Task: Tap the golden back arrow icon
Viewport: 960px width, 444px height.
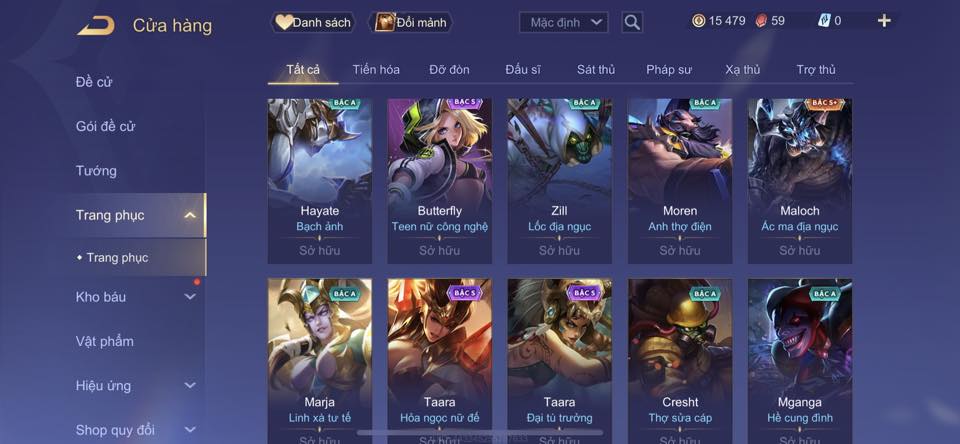Action: (96, 26)
